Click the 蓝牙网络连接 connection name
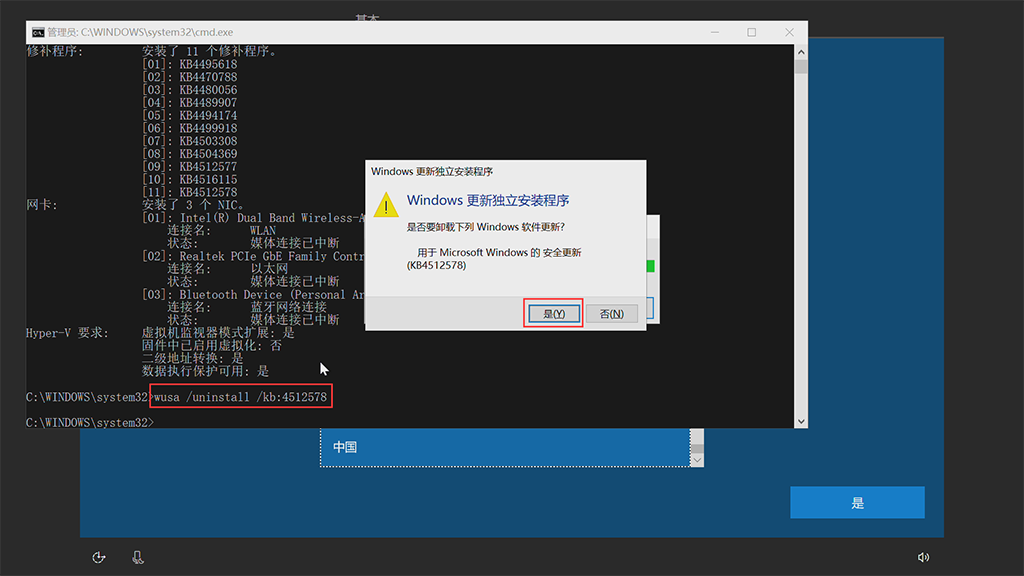 pyautogui.click(x=288, y=307)
